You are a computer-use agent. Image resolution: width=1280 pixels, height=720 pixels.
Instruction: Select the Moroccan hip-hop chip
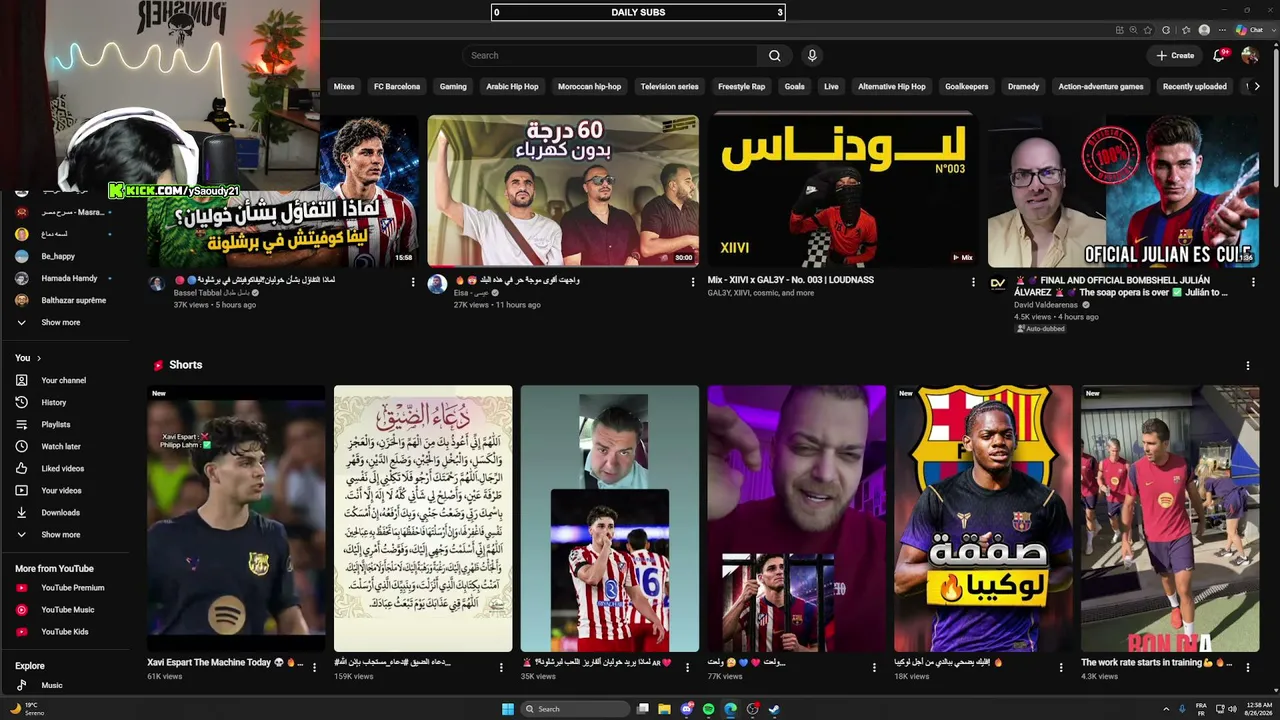pos(589,87)
